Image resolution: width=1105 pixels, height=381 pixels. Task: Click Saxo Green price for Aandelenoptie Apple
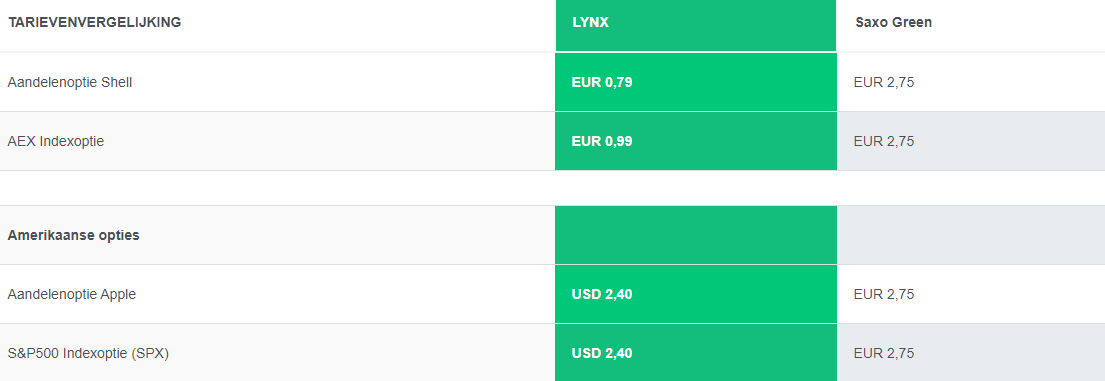pyautogui.click(x=884, y=294)
